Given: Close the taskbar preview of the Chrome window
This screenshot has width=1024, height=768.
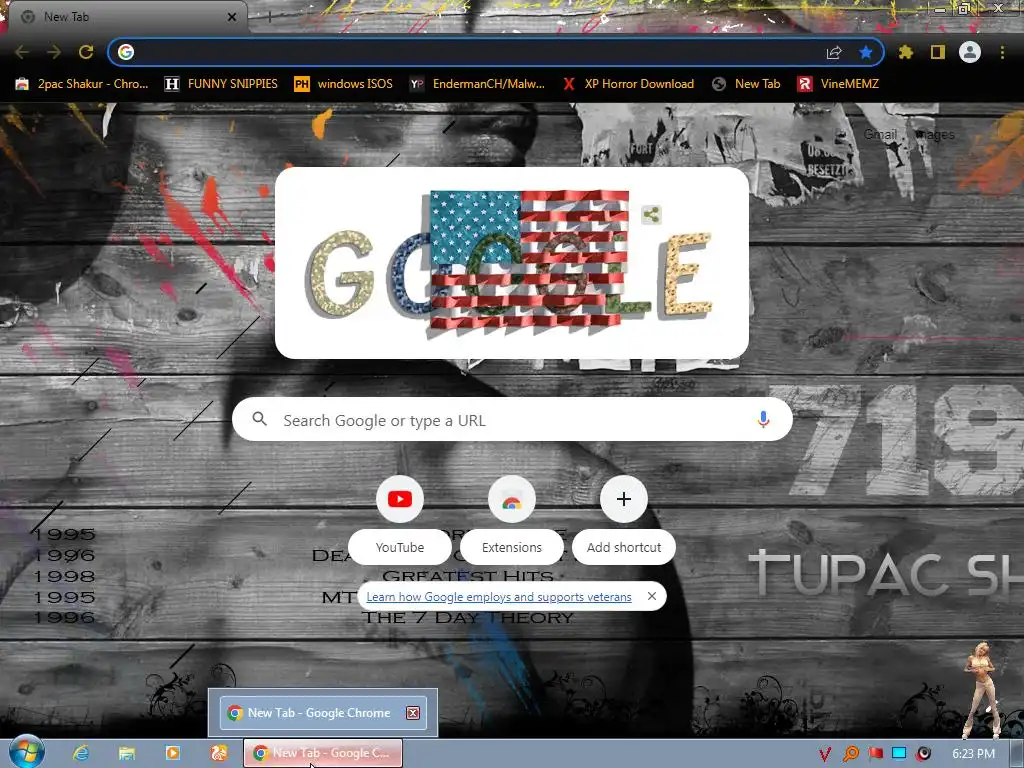Looking at the screenshot, I should (x=413, y=712).
